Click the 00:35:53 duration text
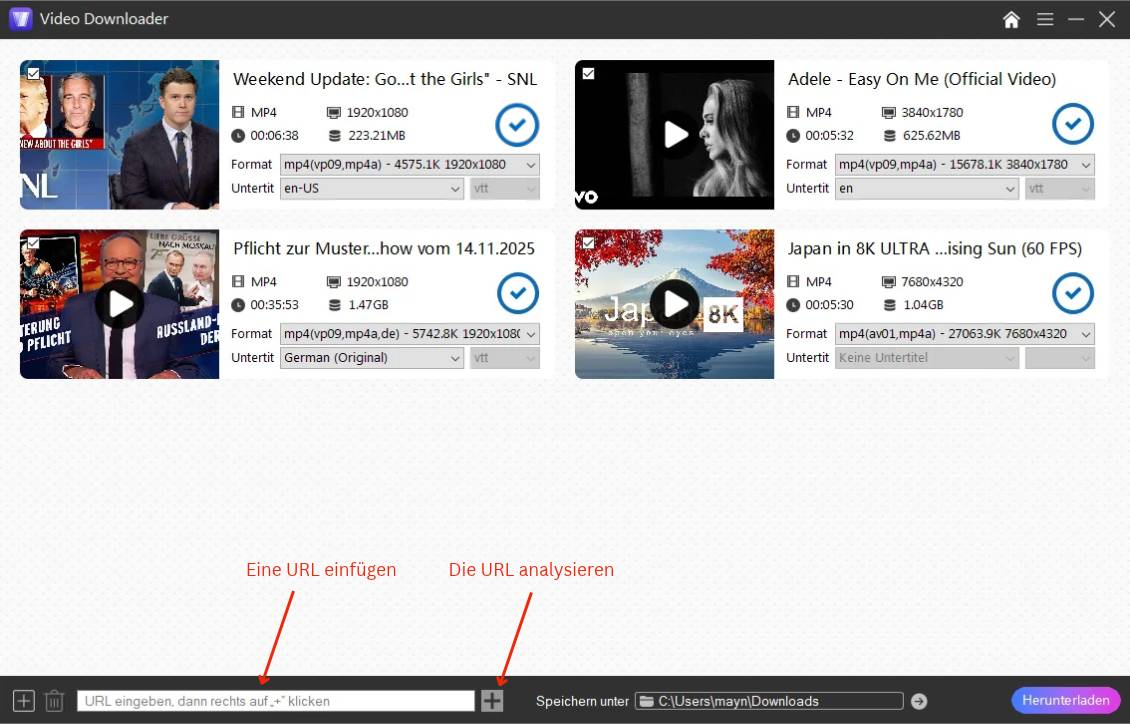This screenshot has width=1130, height=724. [275, 305]
